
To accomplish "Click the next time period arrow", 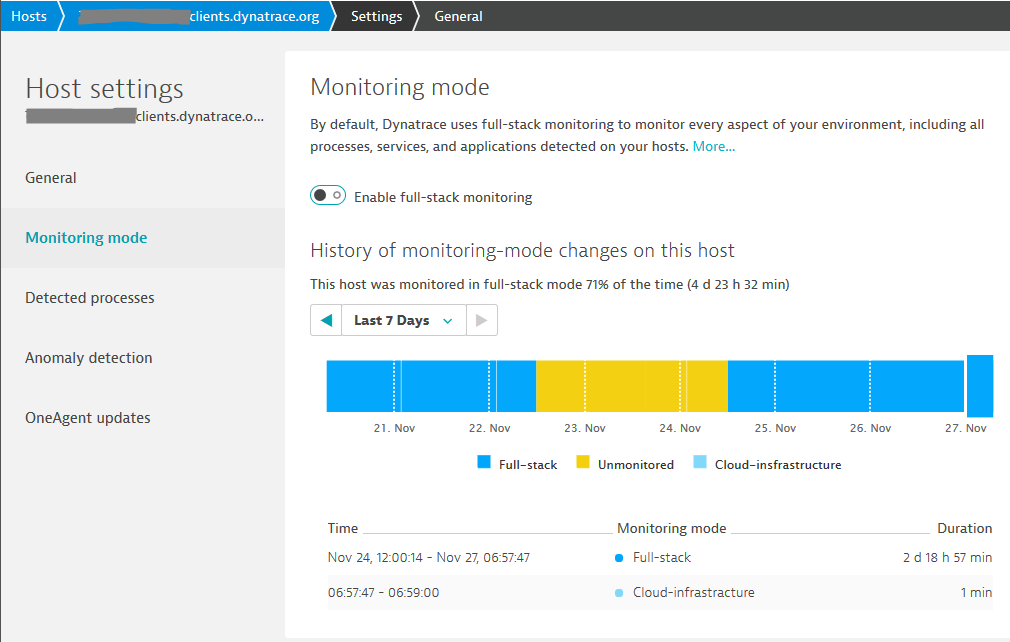I will tap(481, 321).
